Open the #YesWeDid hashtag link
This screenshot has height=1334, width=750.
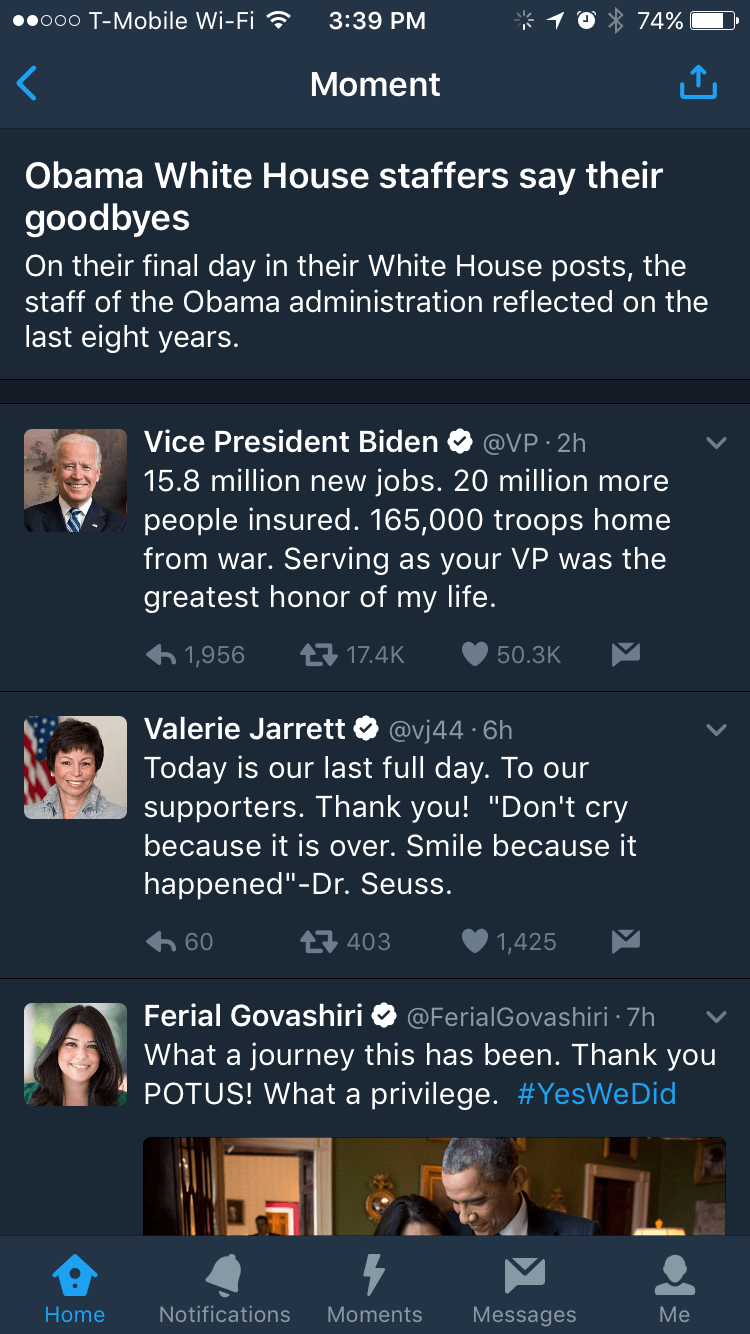597,1094
